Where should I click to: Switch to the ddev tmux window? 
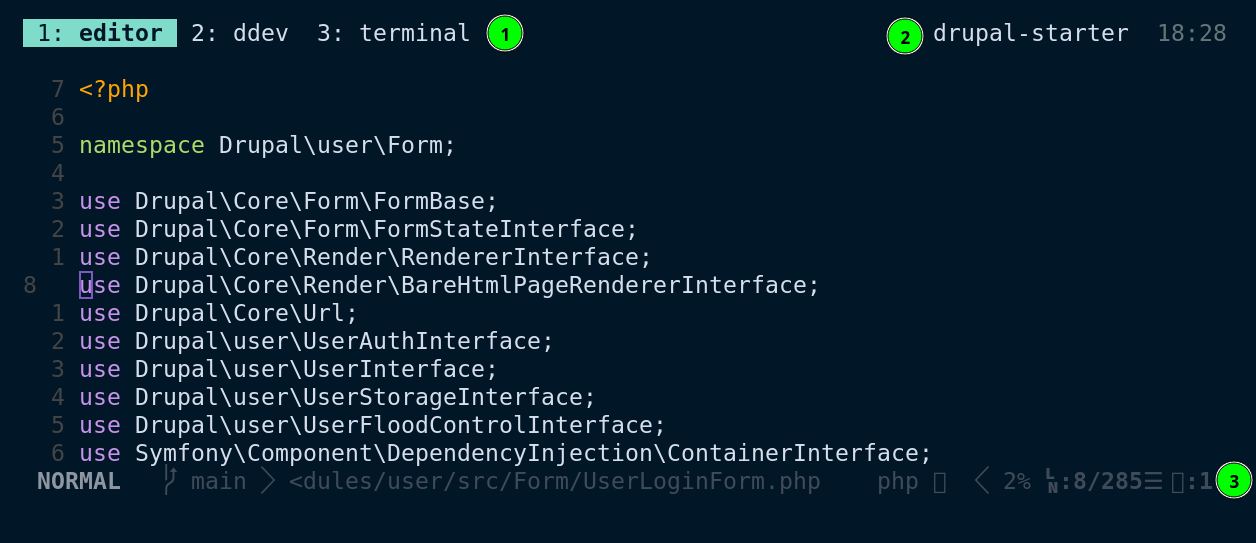click(240, 33)
